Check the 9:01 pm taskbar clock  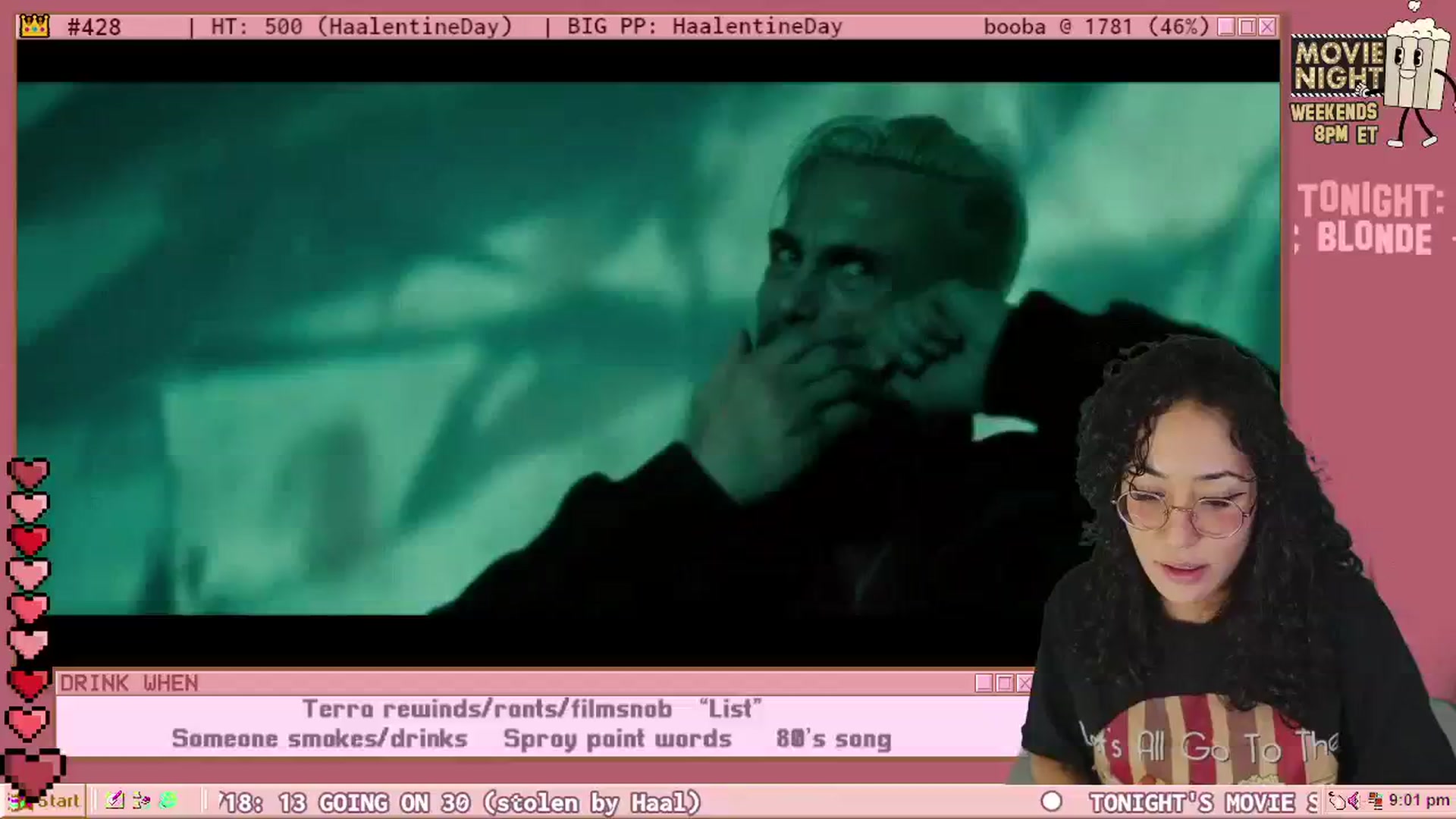tap(1419, 801)
